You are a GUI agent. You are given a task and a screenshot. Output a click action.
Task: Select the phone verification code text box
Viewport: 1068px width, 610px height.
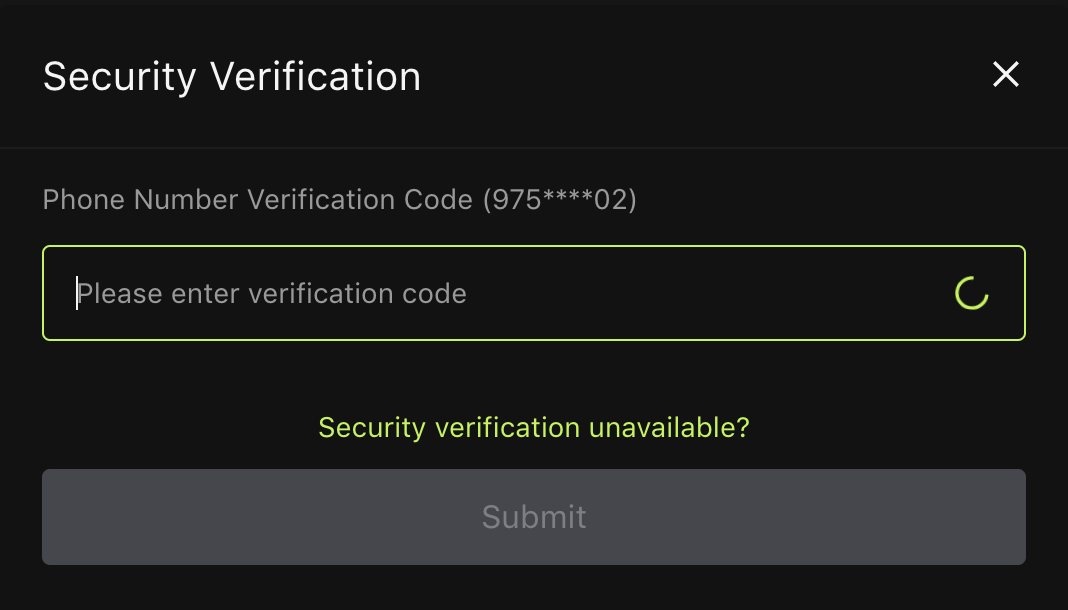click(x=500, y=294)
